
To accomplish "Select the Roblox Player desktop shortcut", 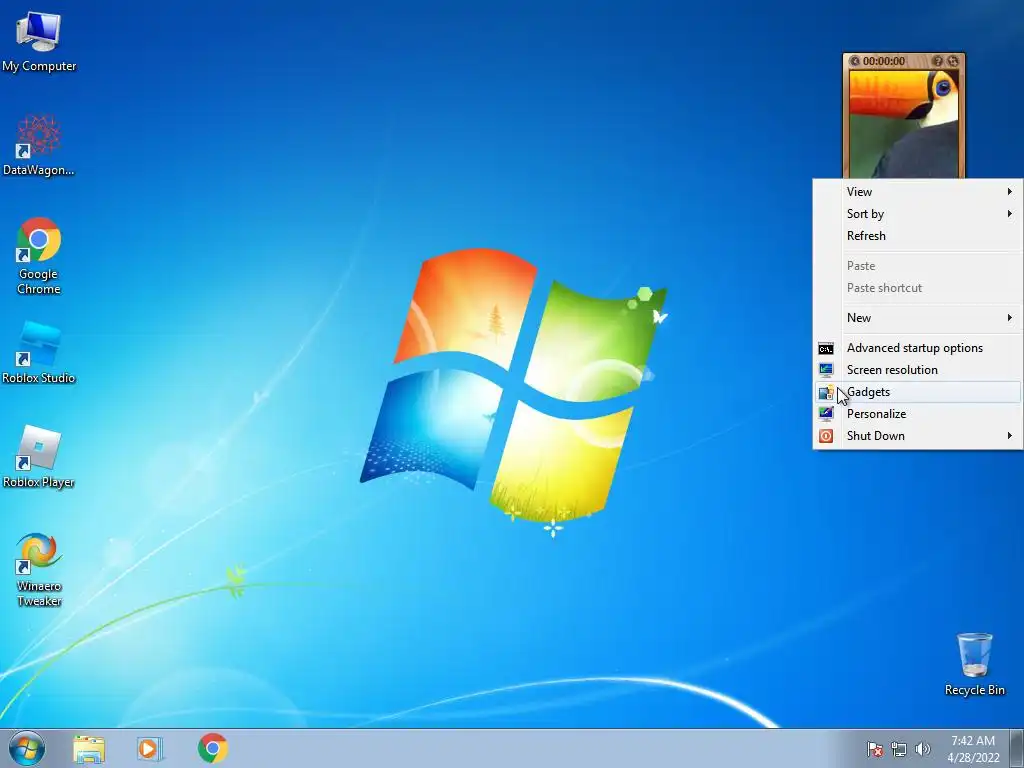I will 39,457.
